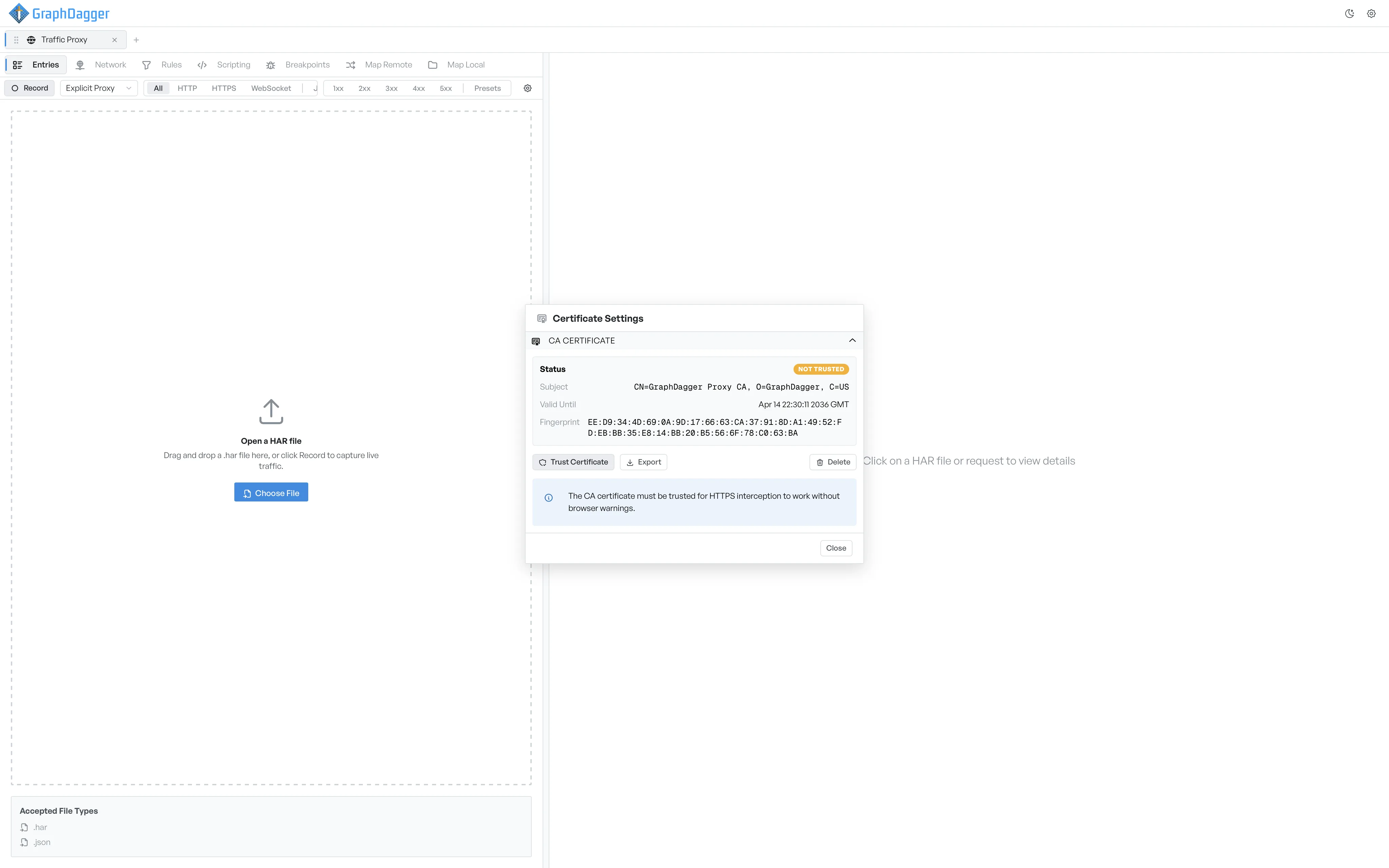The width and height of the screenshot is (1389, 868).
Task: Click the view details placeholder text
Action: [969, 461]
